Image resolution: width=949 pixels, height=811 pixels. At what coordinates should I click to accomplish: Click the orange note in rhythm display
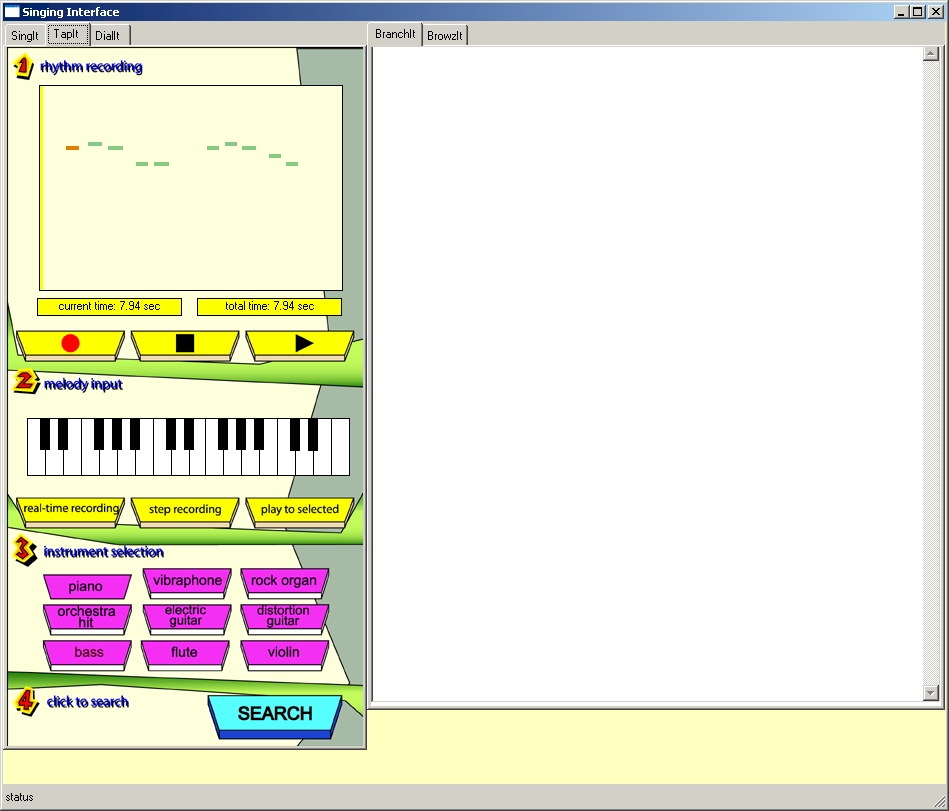(72, 148)
